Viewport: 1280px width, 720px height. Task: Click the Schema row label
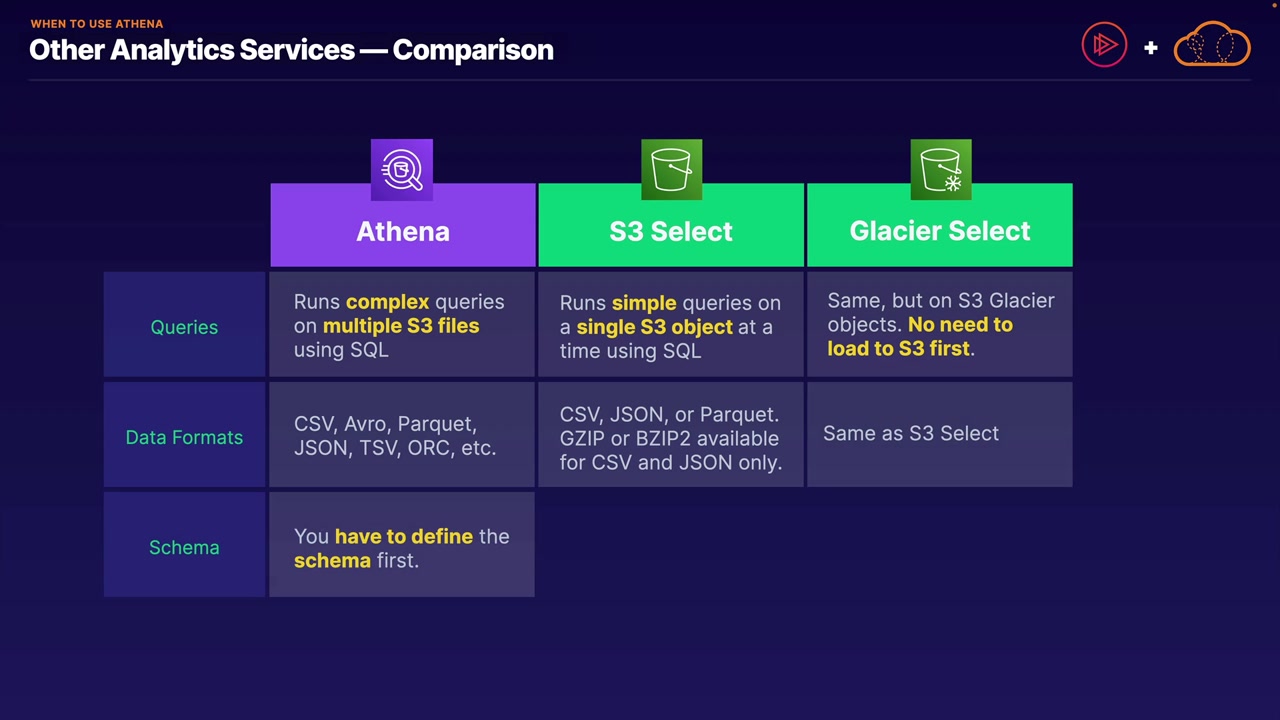[x=184, y=547]
